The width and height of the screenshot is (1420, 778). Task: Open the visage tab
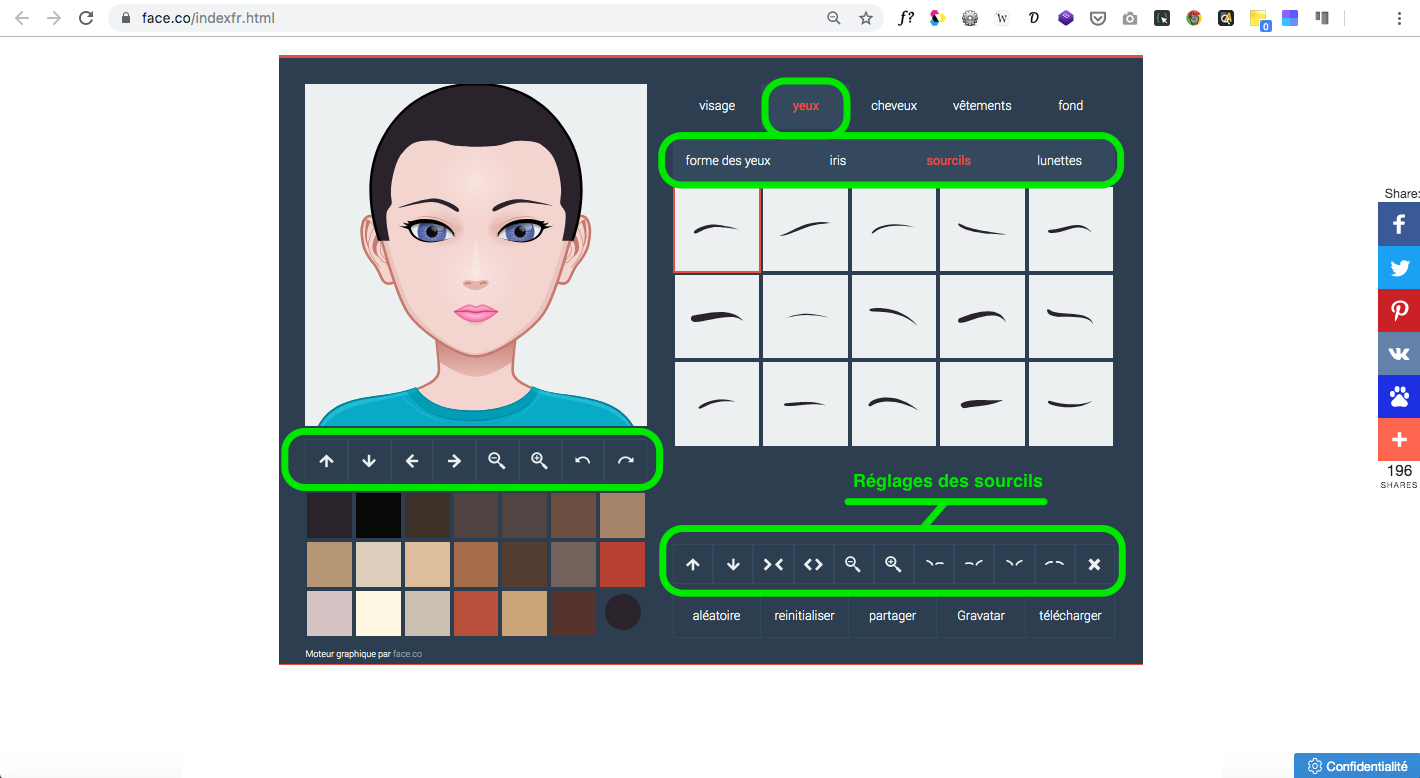click(x=717, y=105)
